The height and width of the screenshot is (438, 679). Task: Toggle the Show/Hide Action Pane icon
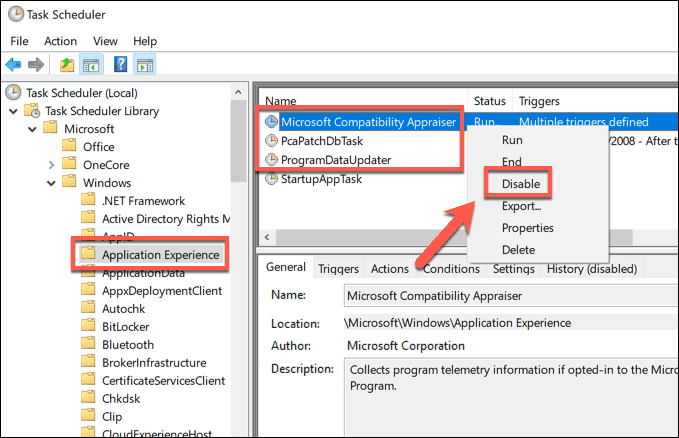coord(145,65)
